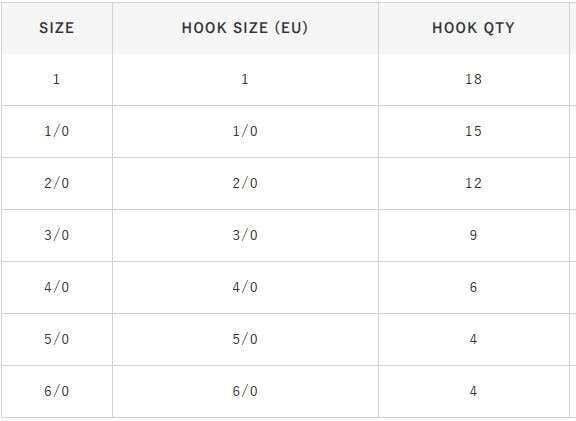
Task: Click the HOOK SIZE (EU) column header
Action: coord(245,28)
